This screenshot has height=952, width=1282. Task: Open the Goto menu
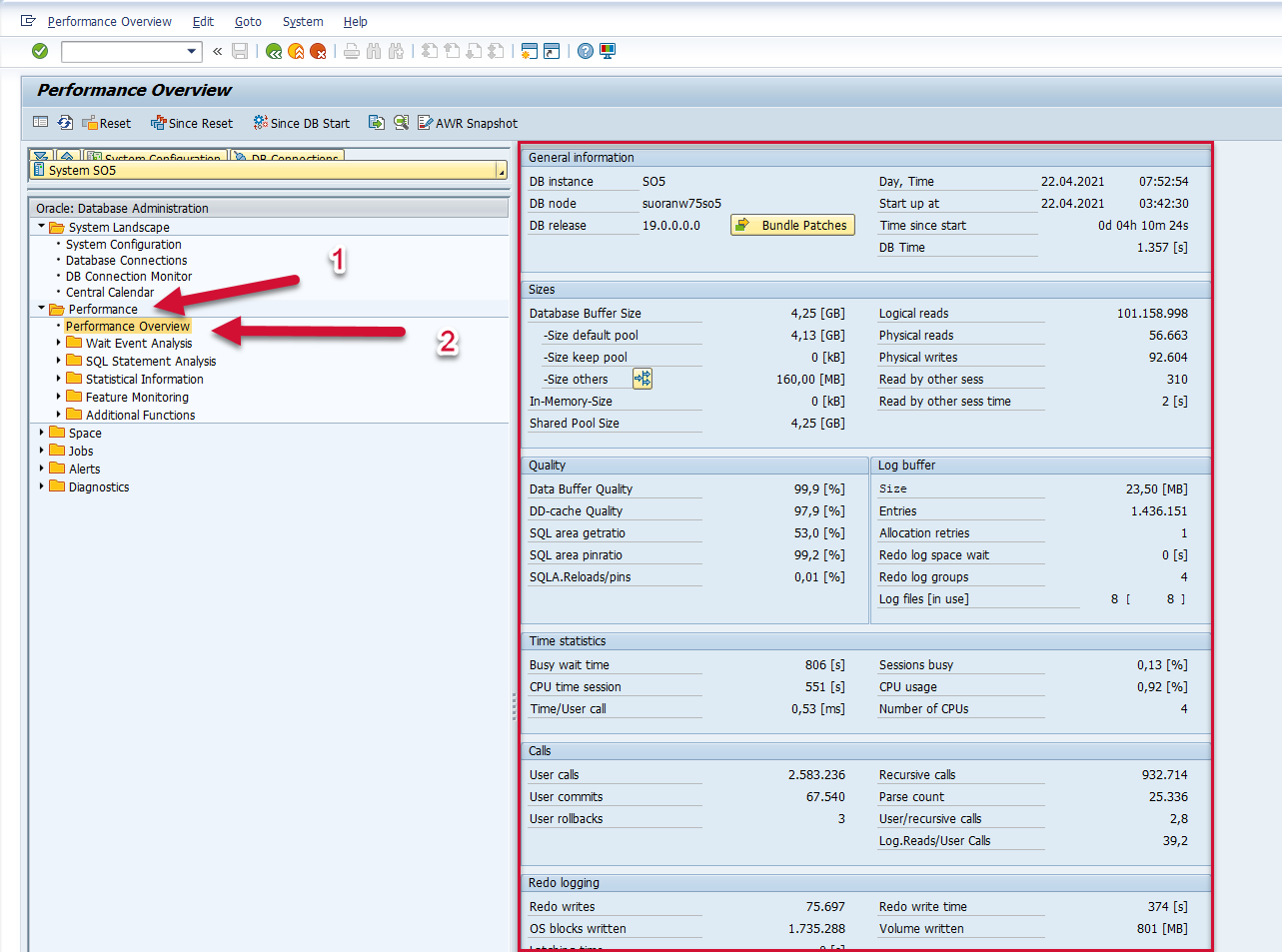248,21
